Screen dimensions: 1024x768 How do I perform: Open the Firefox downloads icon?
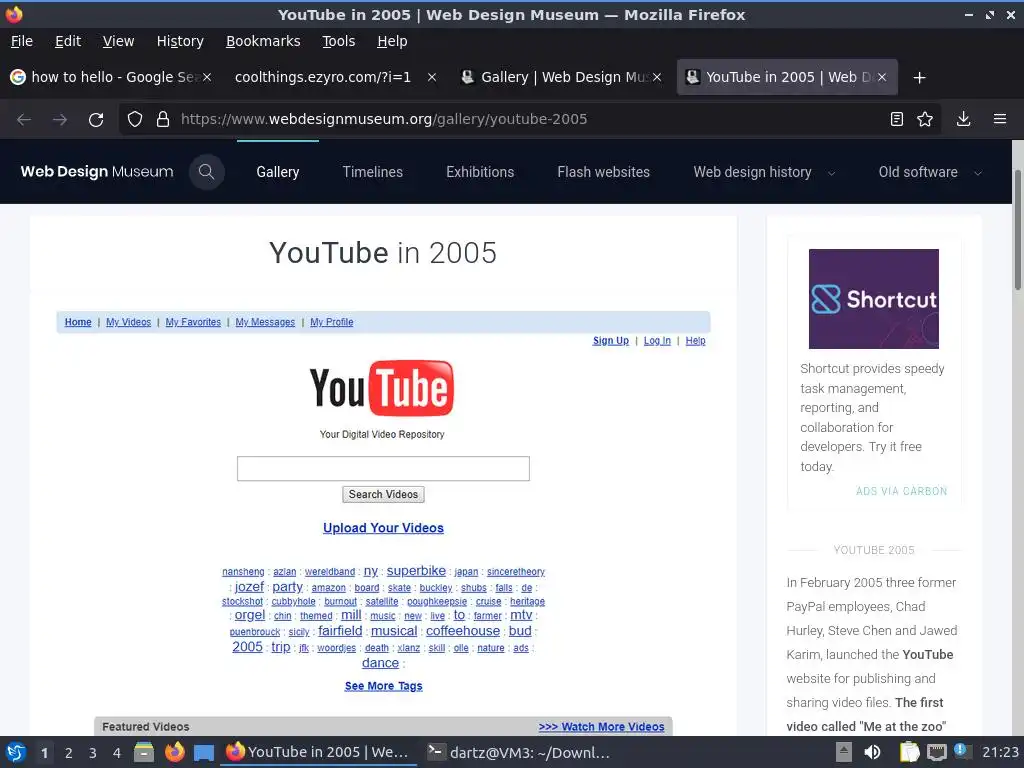coord(963,119)
